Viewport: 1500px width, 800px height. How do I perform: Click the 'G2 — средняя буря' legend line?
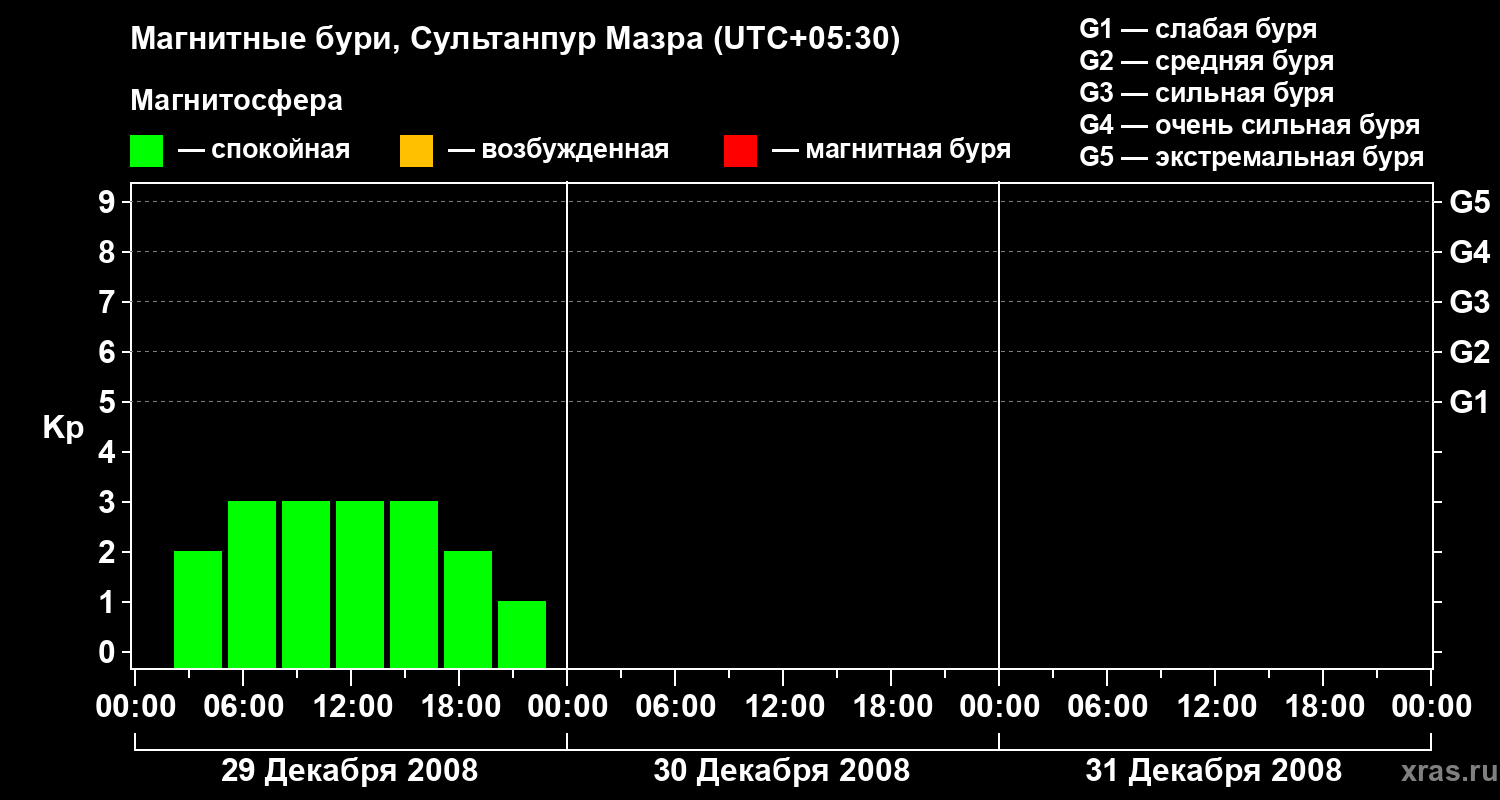click(1207, 61)
